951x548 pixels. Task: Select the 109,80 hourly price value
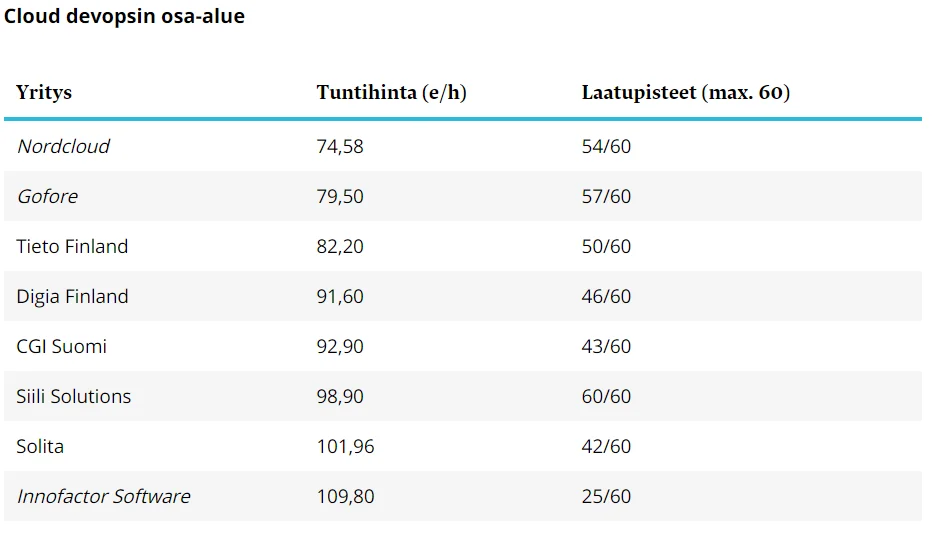tap(345, 496)
